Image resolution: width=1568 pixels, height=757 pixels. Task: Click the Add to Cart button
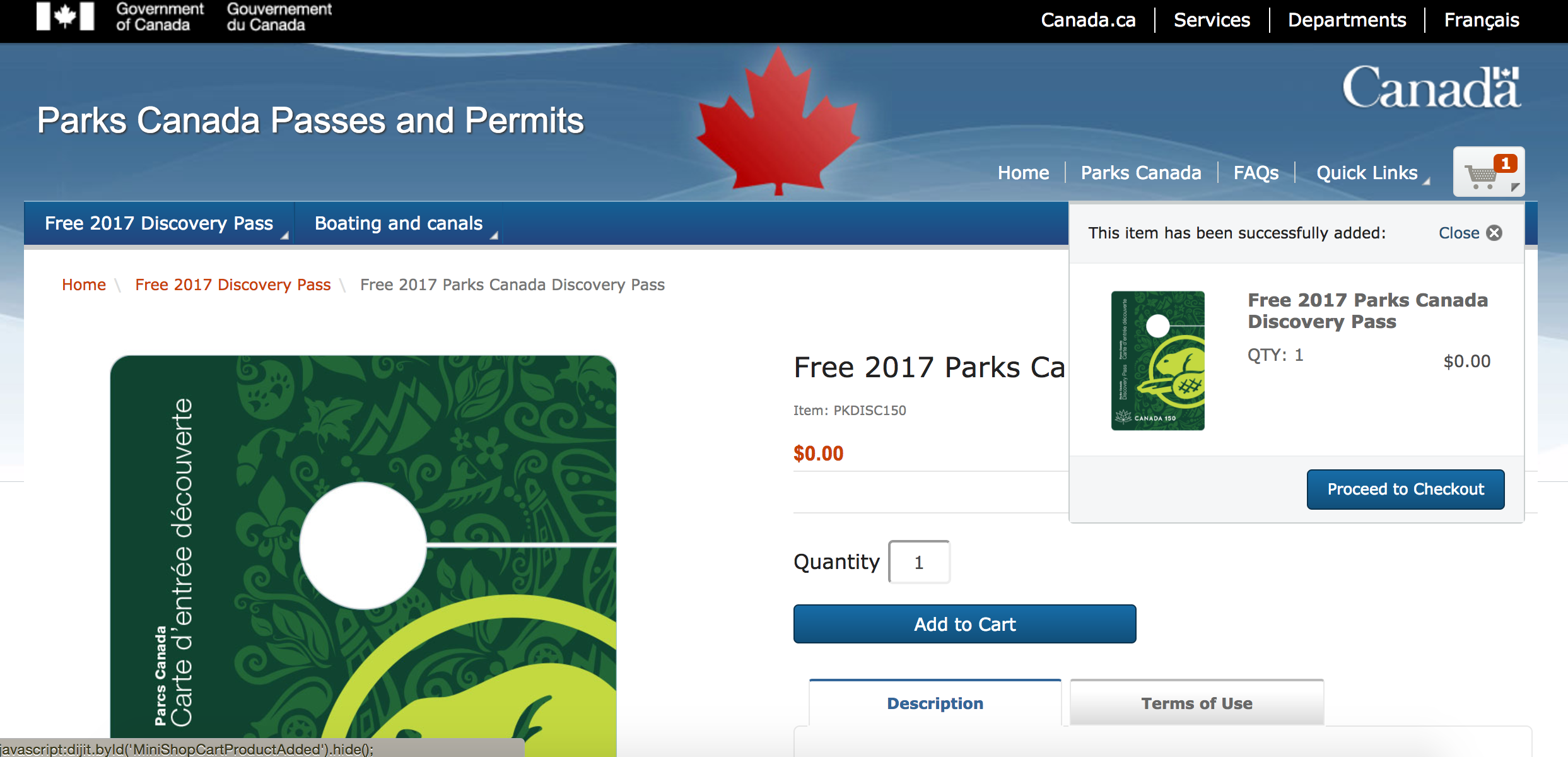pyautogui.click(x=964, y=624)
